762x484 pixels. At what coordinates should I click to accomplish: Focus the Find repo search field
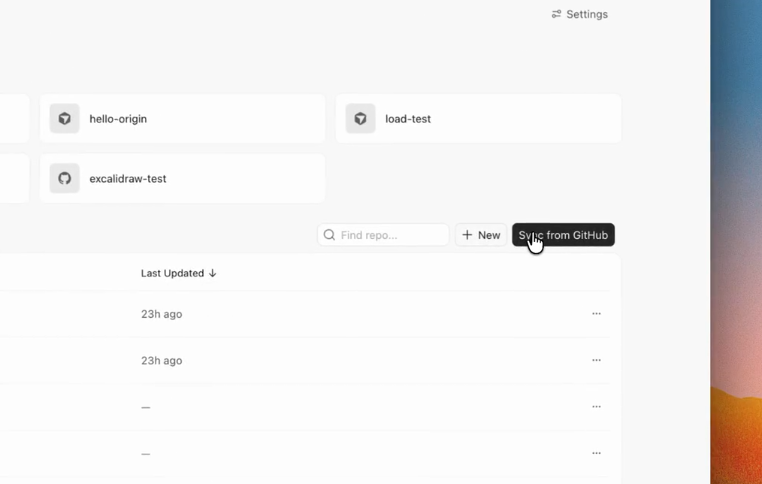(383, 235)
